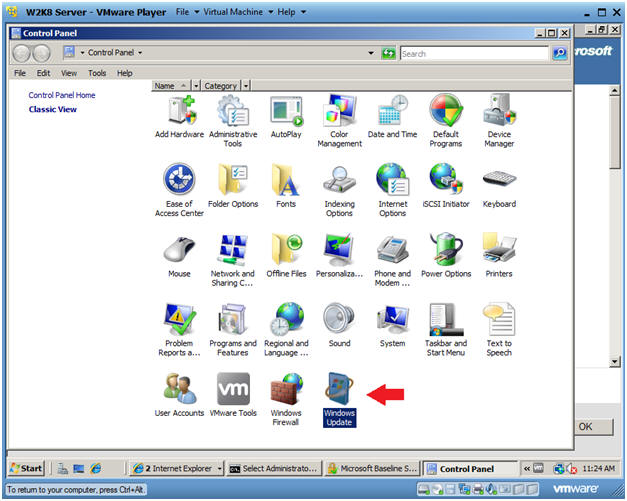Open Personalization settings

click(339, 255)
